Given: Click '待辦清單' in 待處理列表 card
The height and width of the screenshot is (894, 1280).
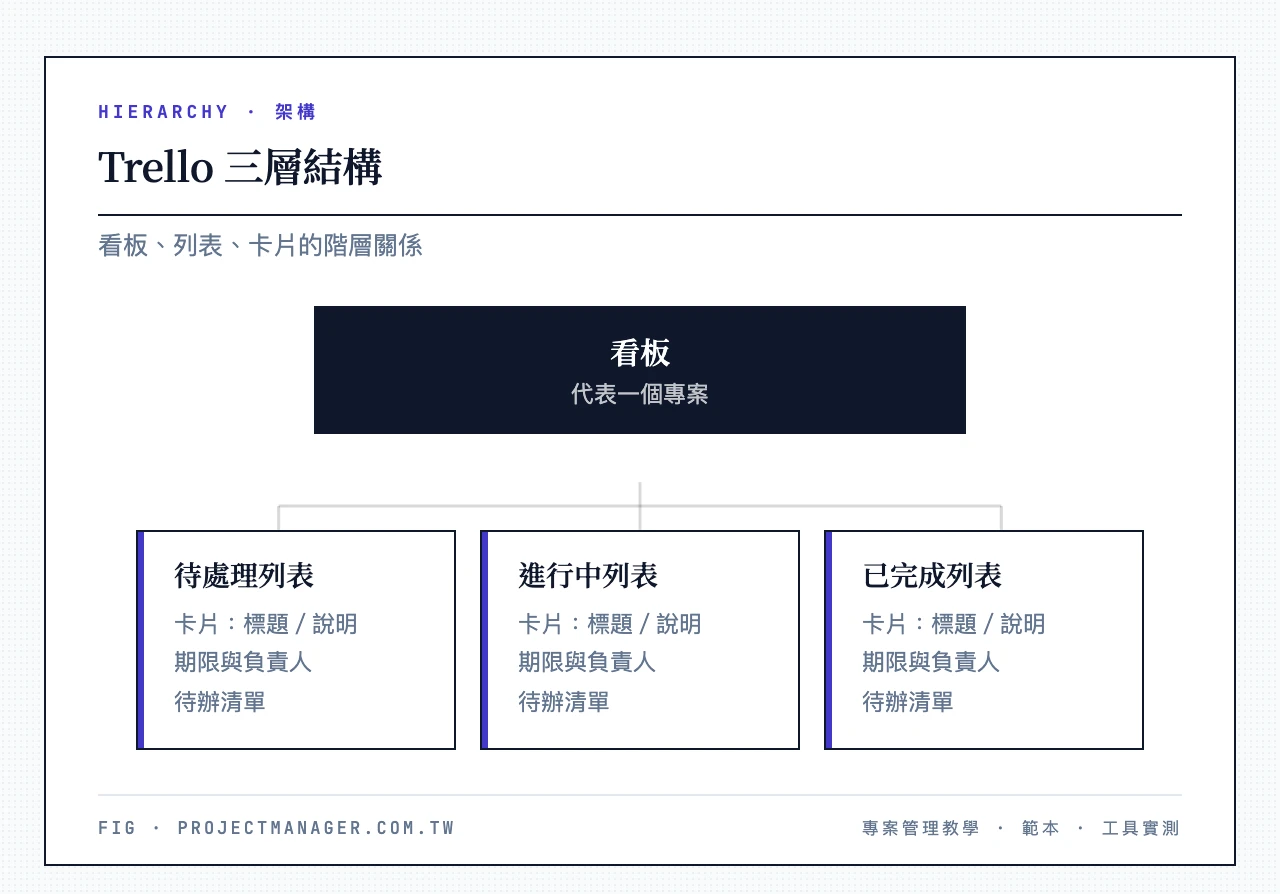Looking at the screenshot, I should (220, 702).
